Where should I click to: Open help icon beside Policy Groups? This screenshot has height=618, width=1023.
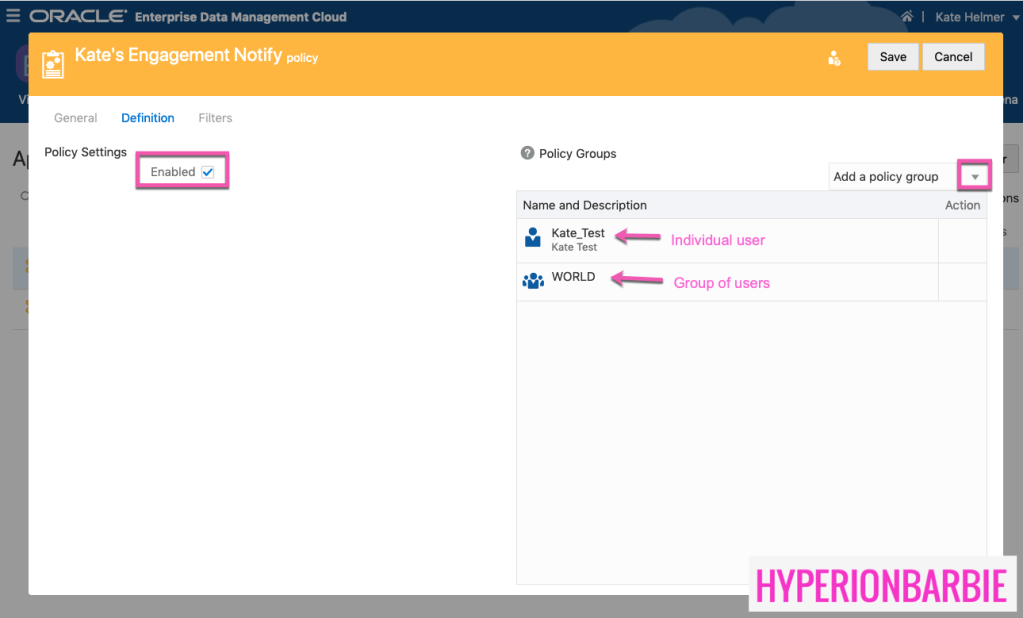coord(527,153)
